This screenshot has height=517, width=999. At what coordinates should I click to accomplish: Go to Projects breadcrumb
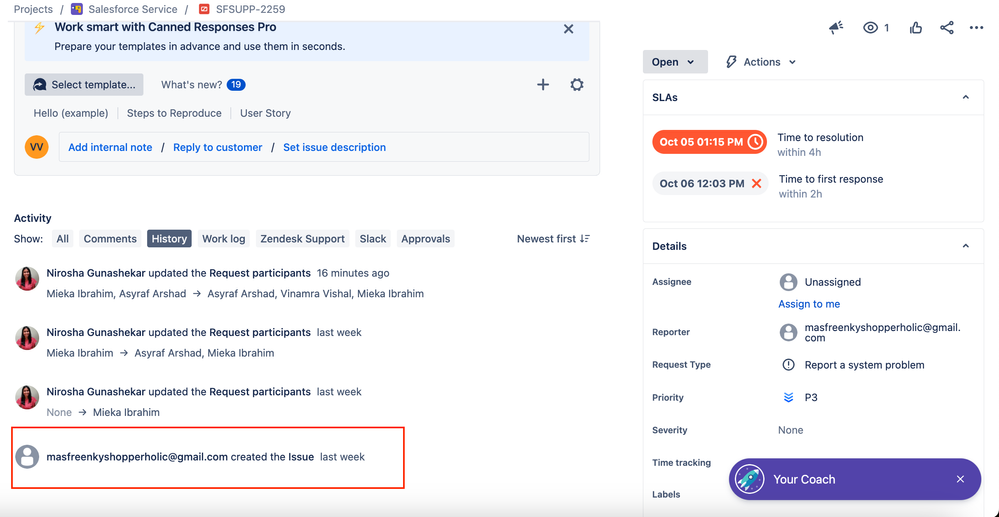point(33,9)
